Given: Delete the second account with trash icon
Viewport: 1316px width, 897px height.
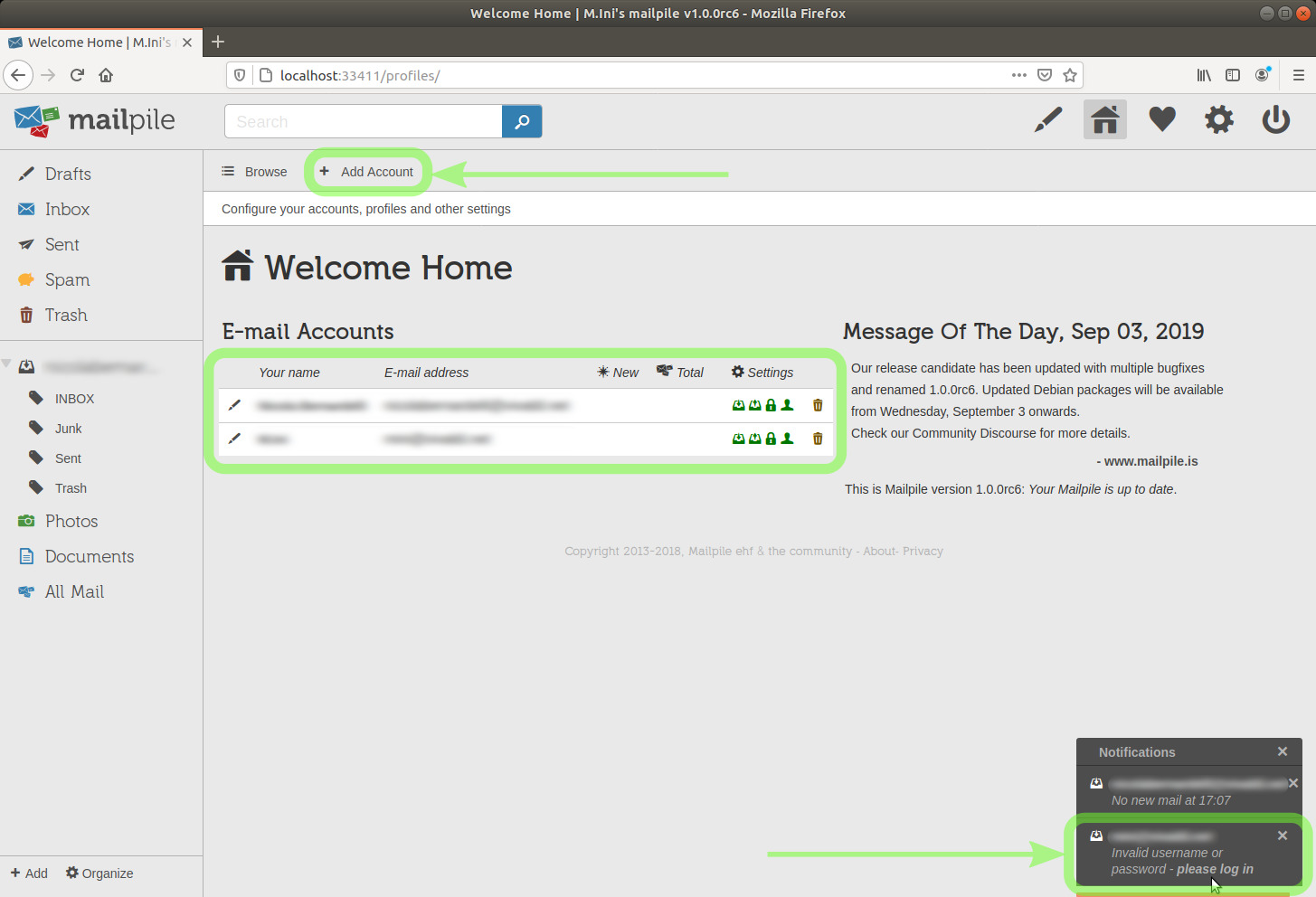Looking at the screenshot, I should pos(818,439).
